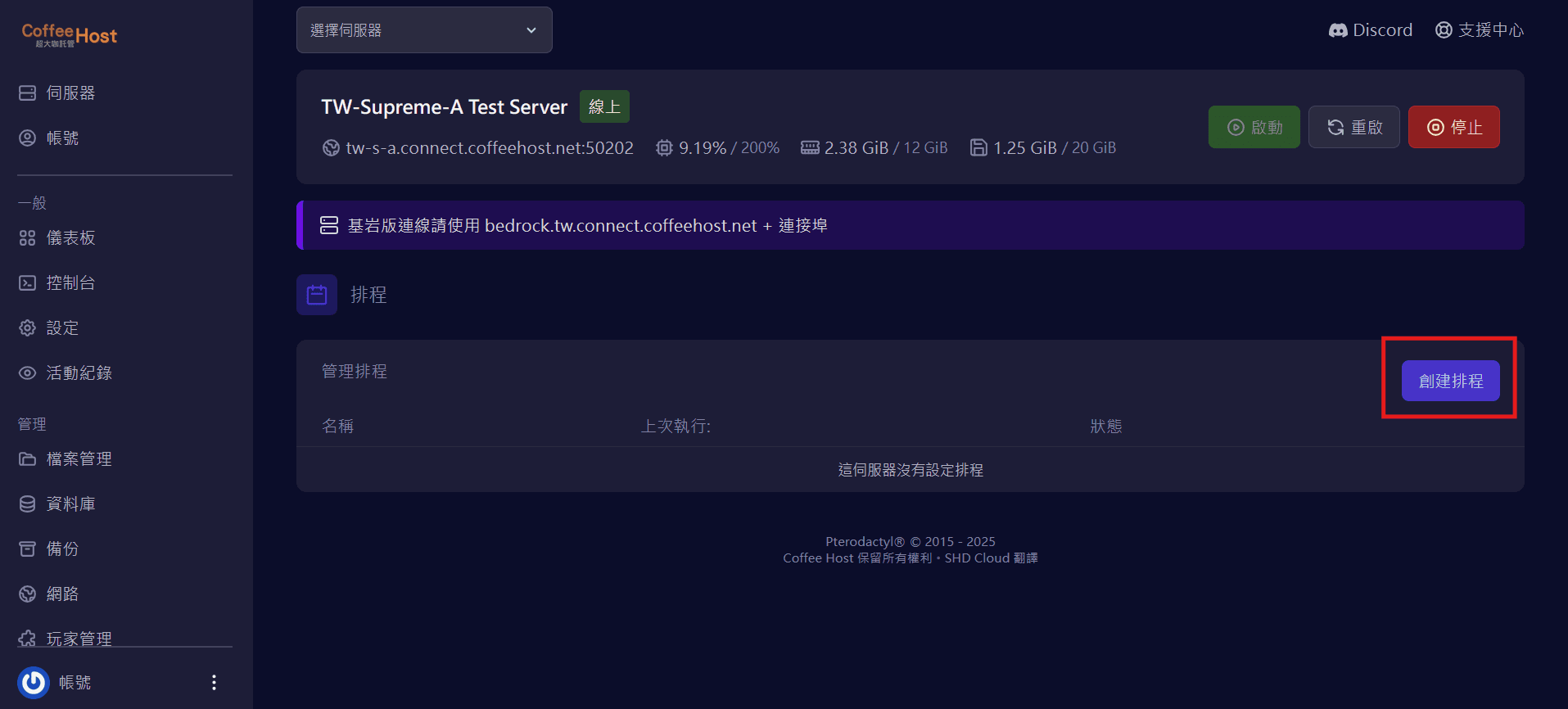Click the database icon beside 資料庫
This screenshot has height=709, width=1568.
point(27,504)
